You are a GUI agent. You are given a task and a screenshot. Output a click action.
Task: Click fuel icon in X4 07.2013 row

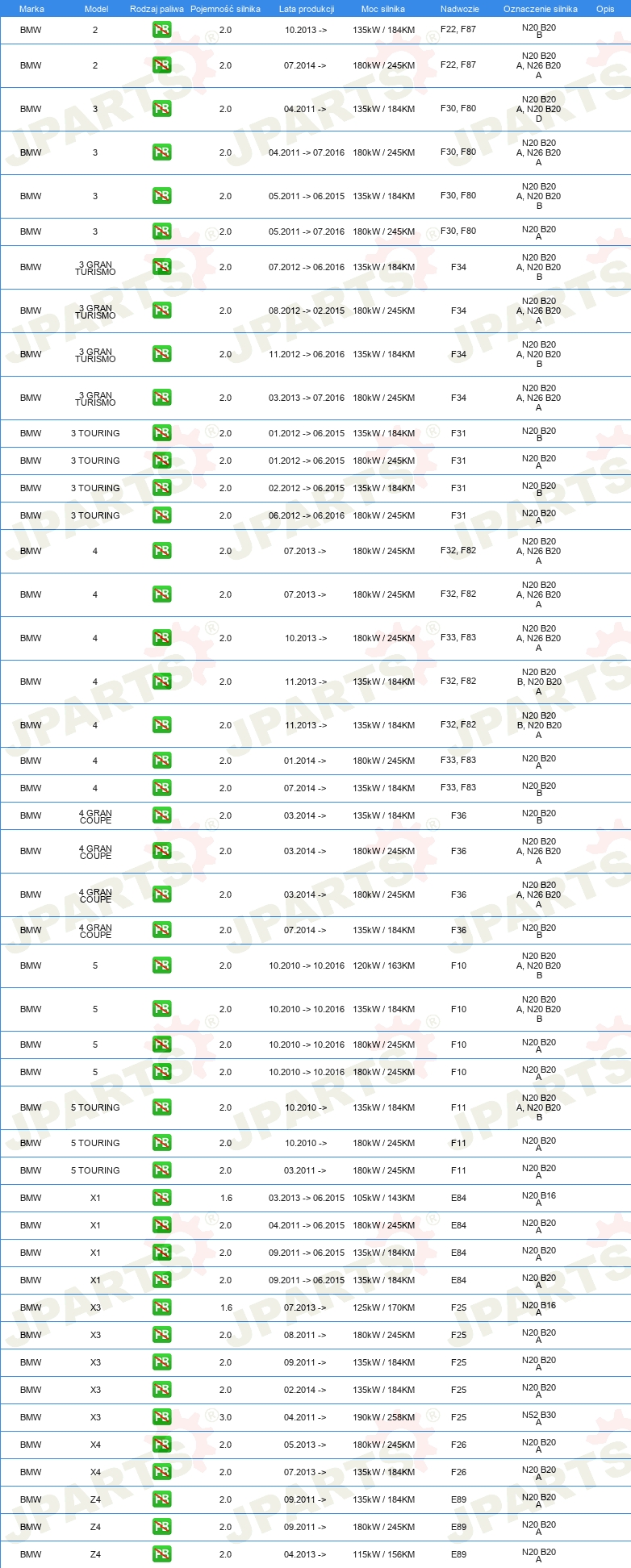[x=161, y=1472]
